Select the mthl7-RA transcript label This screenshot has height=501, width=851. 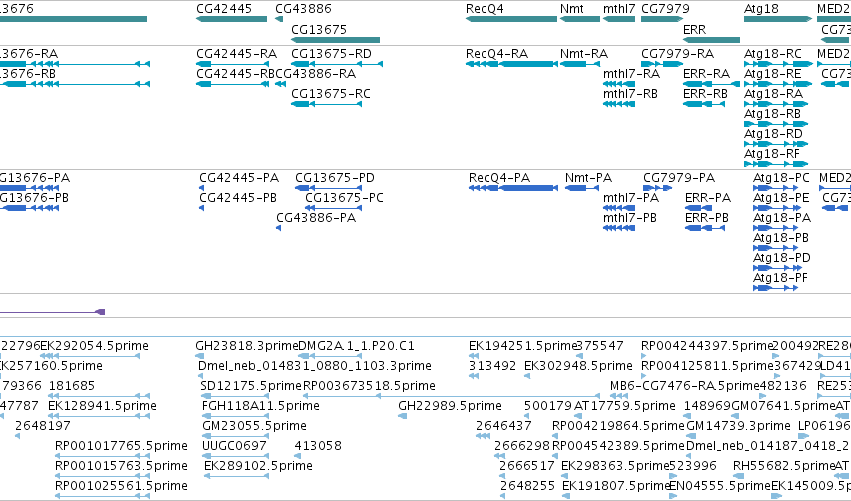pos(631,74)
